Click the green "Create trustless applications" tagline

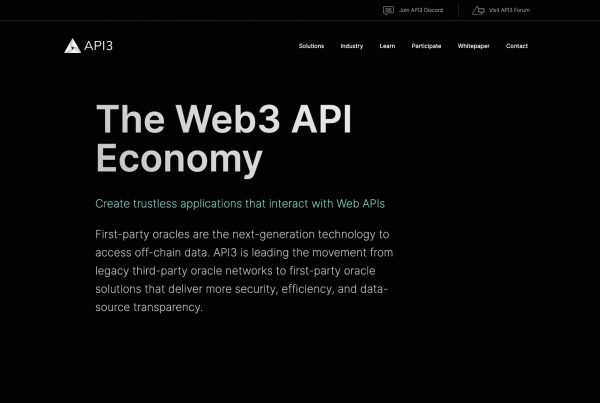pyautogui.click(x=239, y=203)
